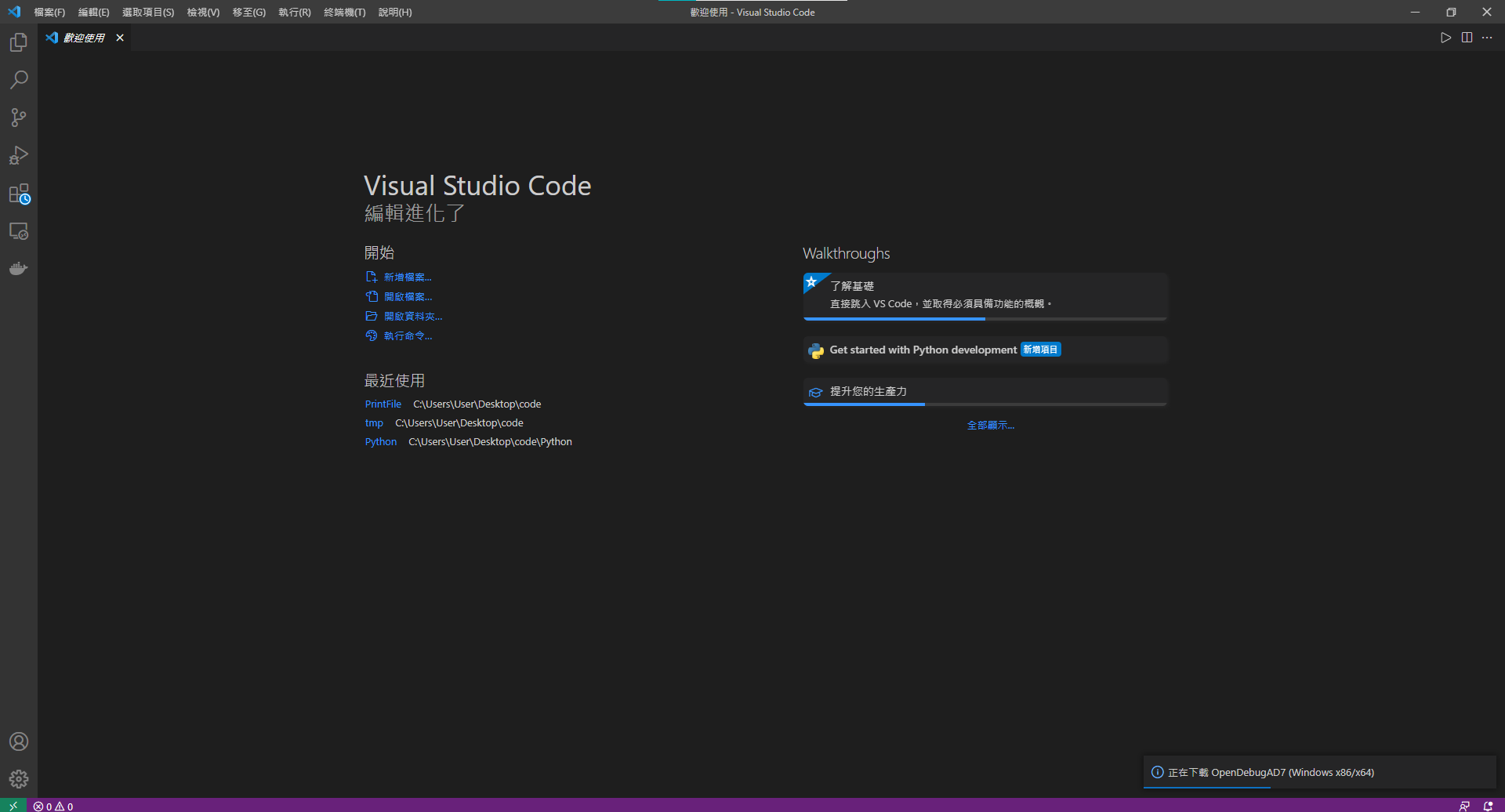Open the Run and Debug view
This screenshot has height=812, width=1505.
(x=19, y=155)
